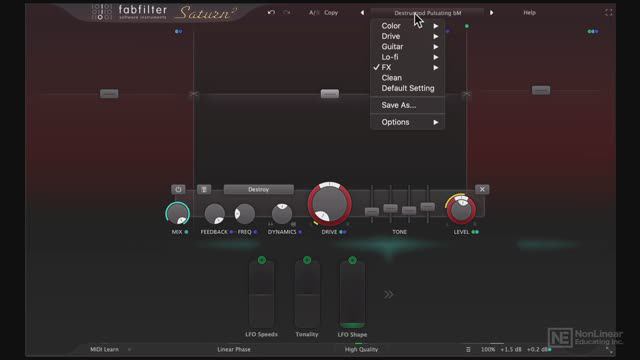Click right crossover split marker
The height and width of the screenshot is (360, 640).
(x=467, y=94)
